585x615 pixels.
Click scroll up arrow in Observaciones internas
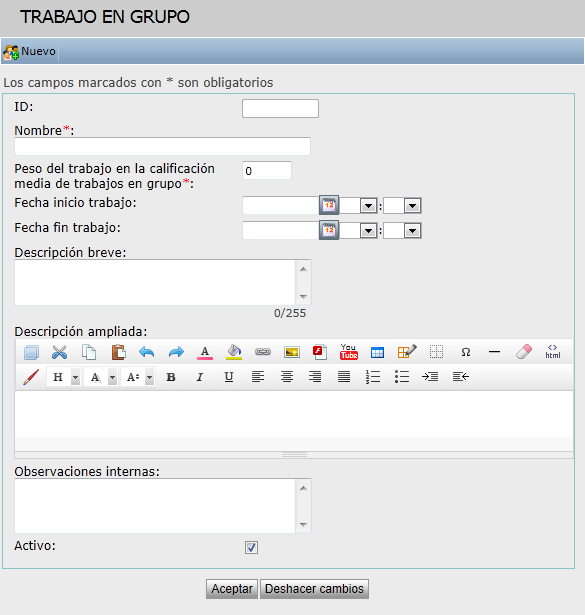click(303, 488)
